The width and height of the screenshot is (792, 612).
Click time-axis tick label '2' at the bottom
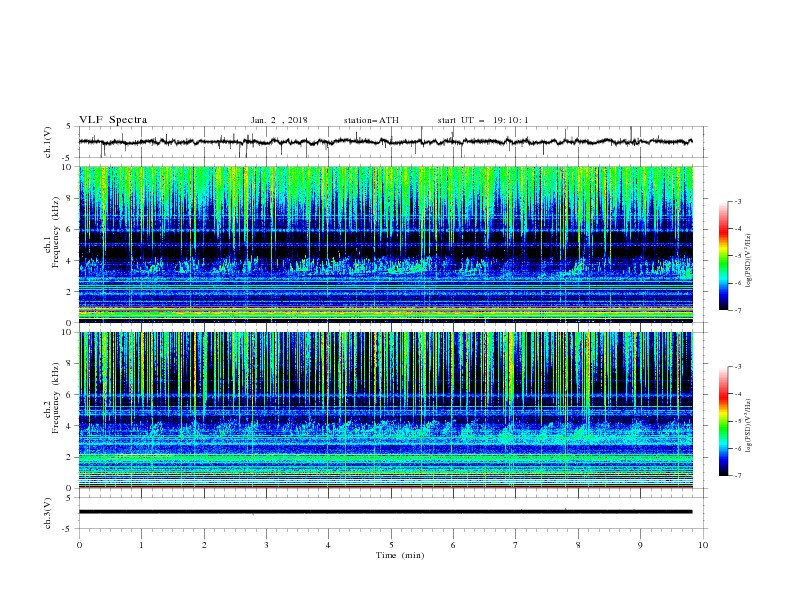204,545
